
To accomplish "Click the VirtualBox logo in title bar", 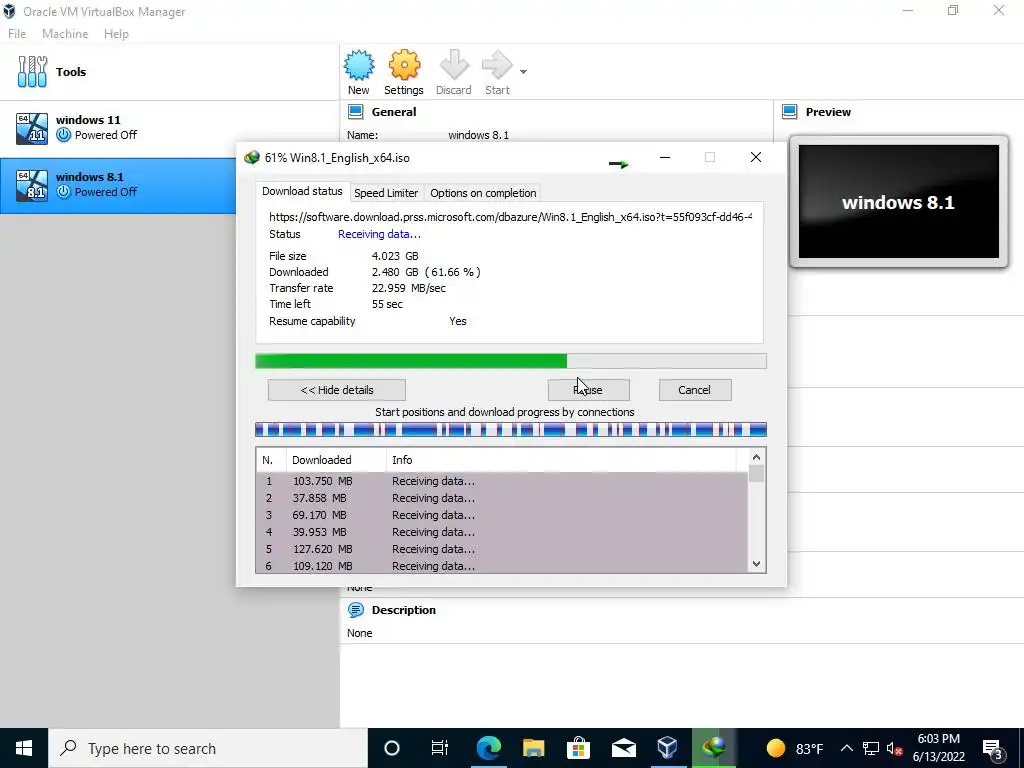I will [x=9, y=11].
